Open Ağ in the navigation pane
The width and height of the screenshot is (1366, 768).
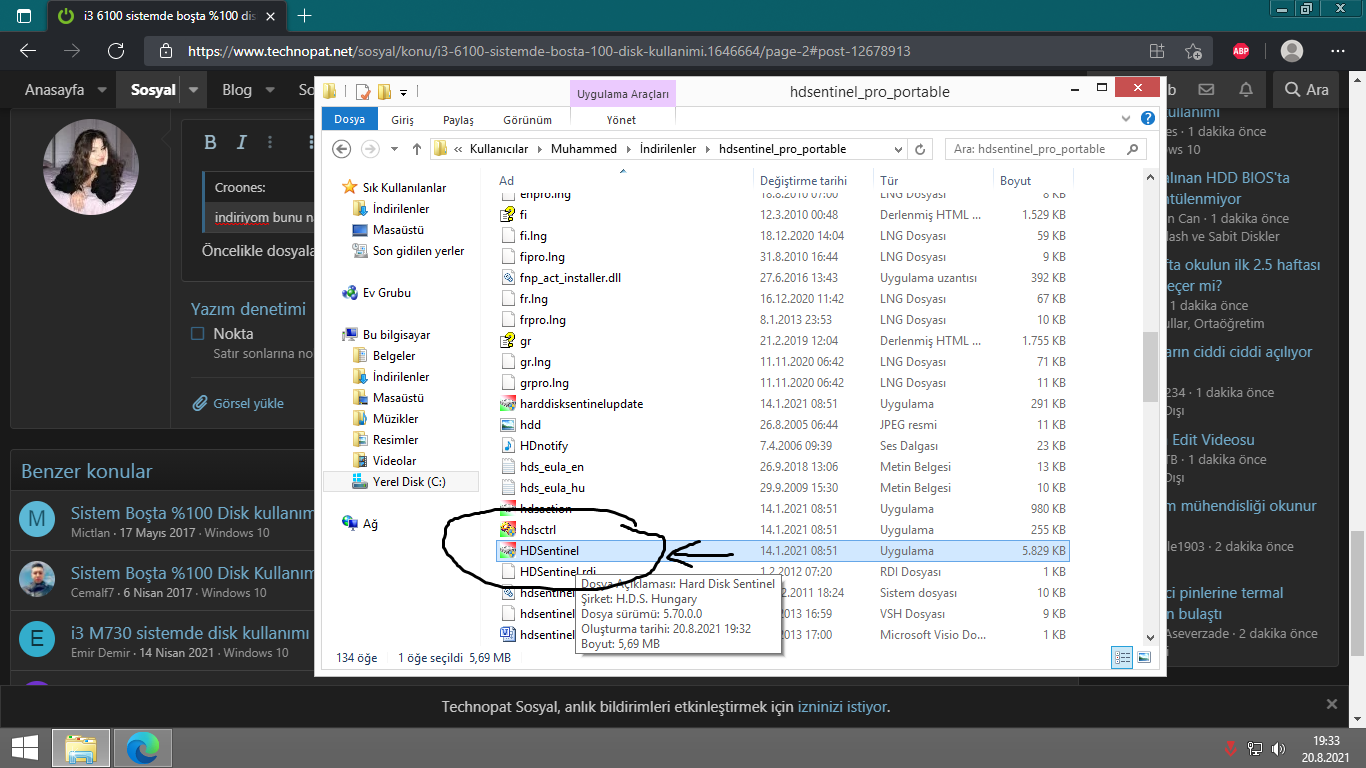click(x=361, y=524)
